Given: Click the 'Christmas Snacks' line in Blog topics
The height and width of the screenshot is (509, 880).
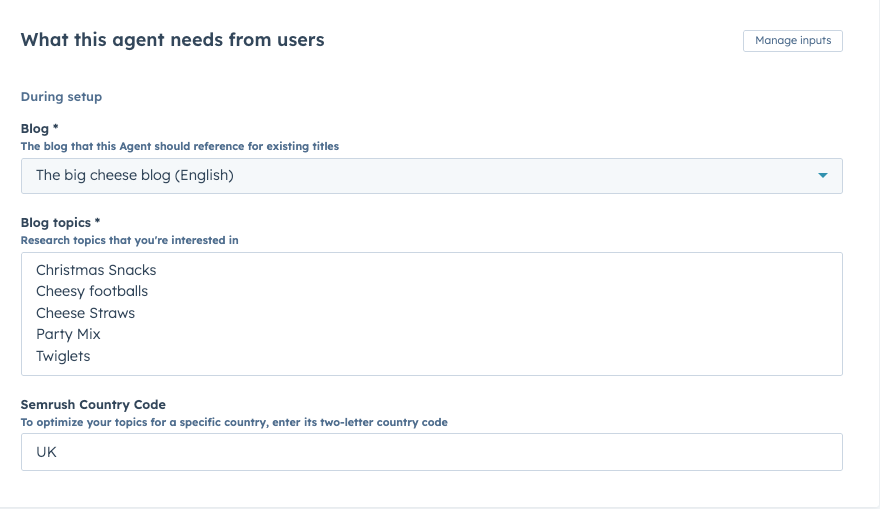Looking at the screenshot, I should 96,270.
